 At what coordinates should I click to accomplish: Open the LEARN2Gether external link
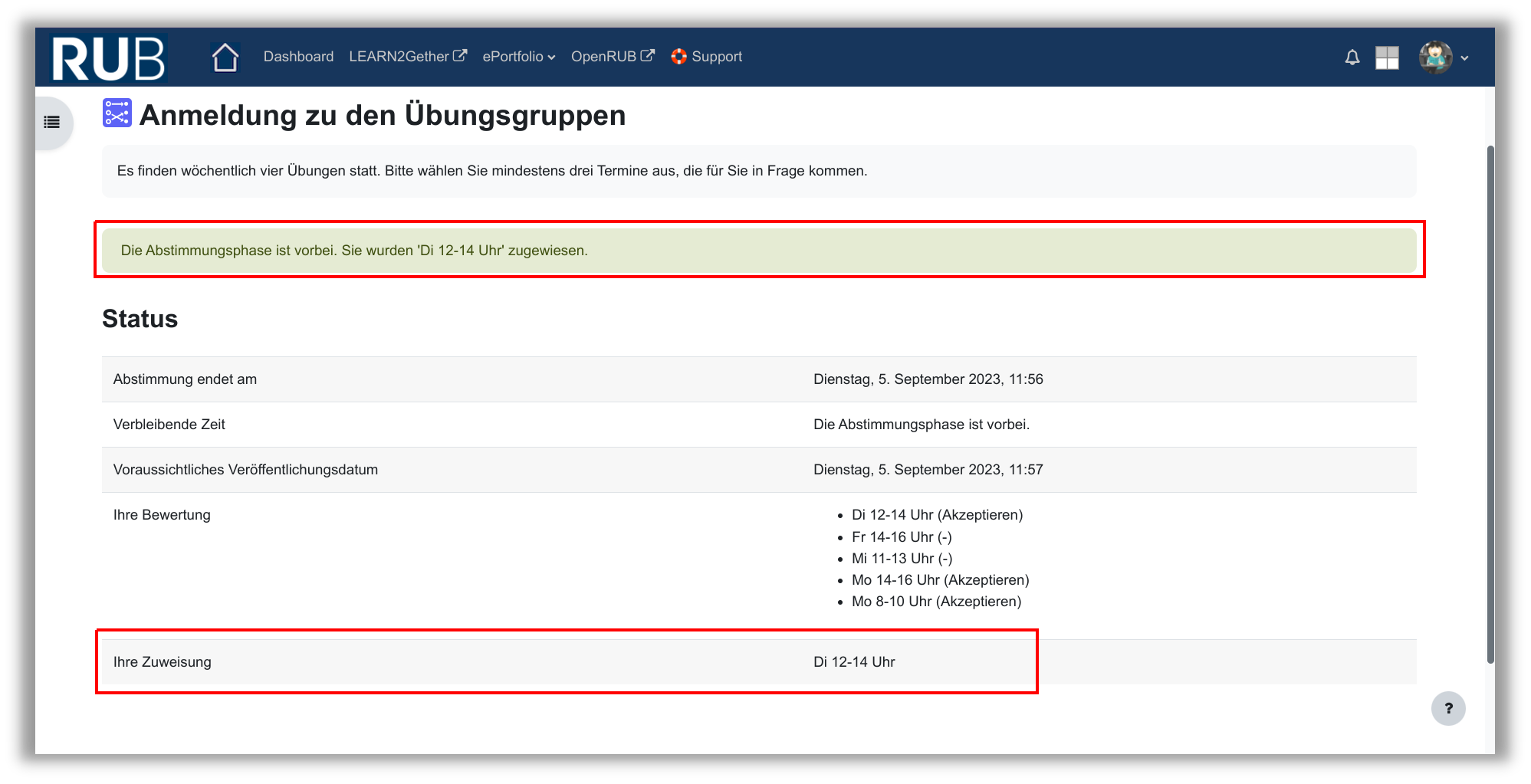tap(407, 57)
